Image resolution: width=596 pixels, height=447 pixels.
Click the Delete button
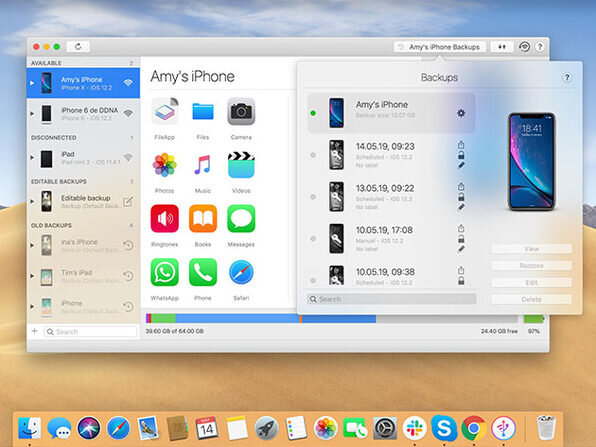(531, 300)
